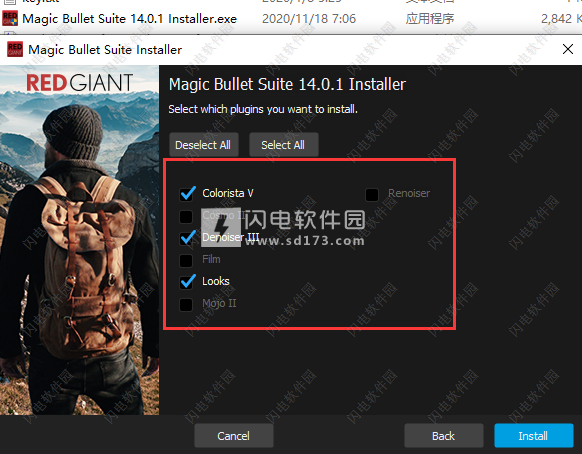Click the RED GIANT logo above the photo
Viewport: 582px width, 454px height.
[80, 82]
